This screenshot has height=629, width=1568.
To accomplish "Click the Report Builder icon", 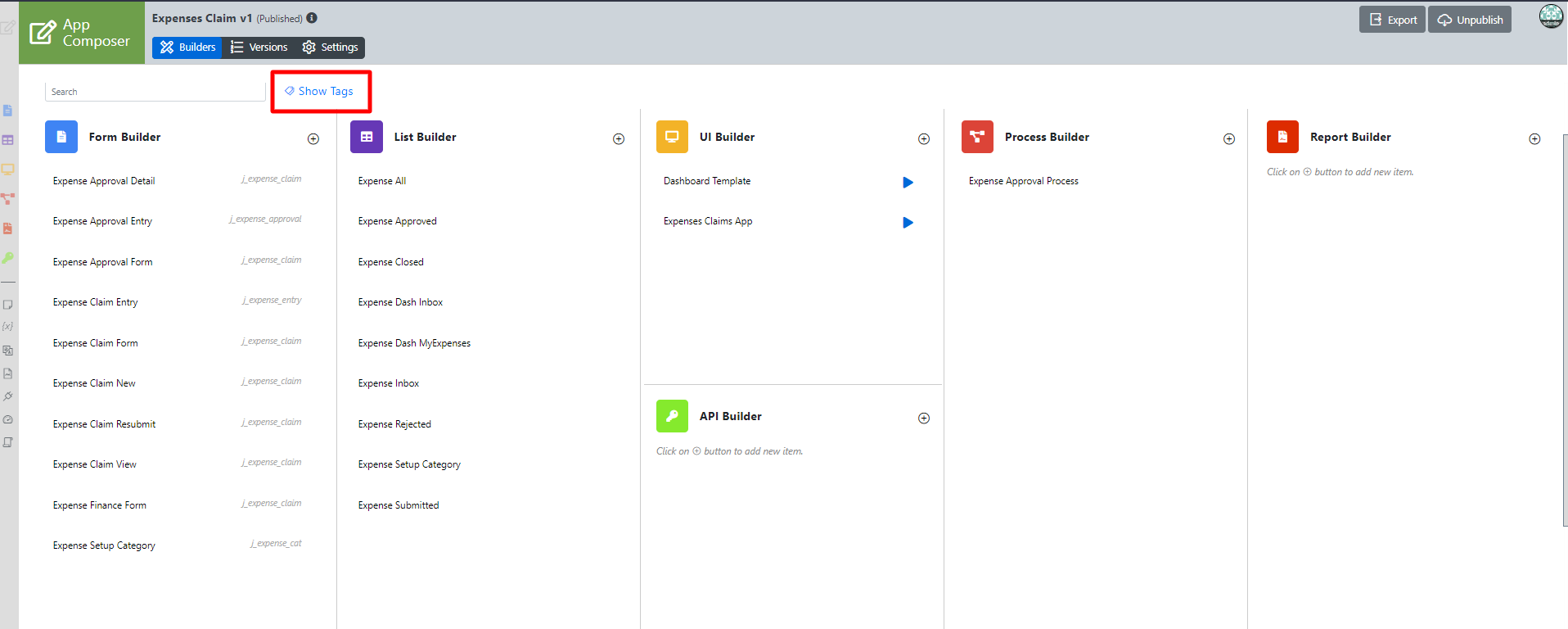I will (x=1282, y=137).
